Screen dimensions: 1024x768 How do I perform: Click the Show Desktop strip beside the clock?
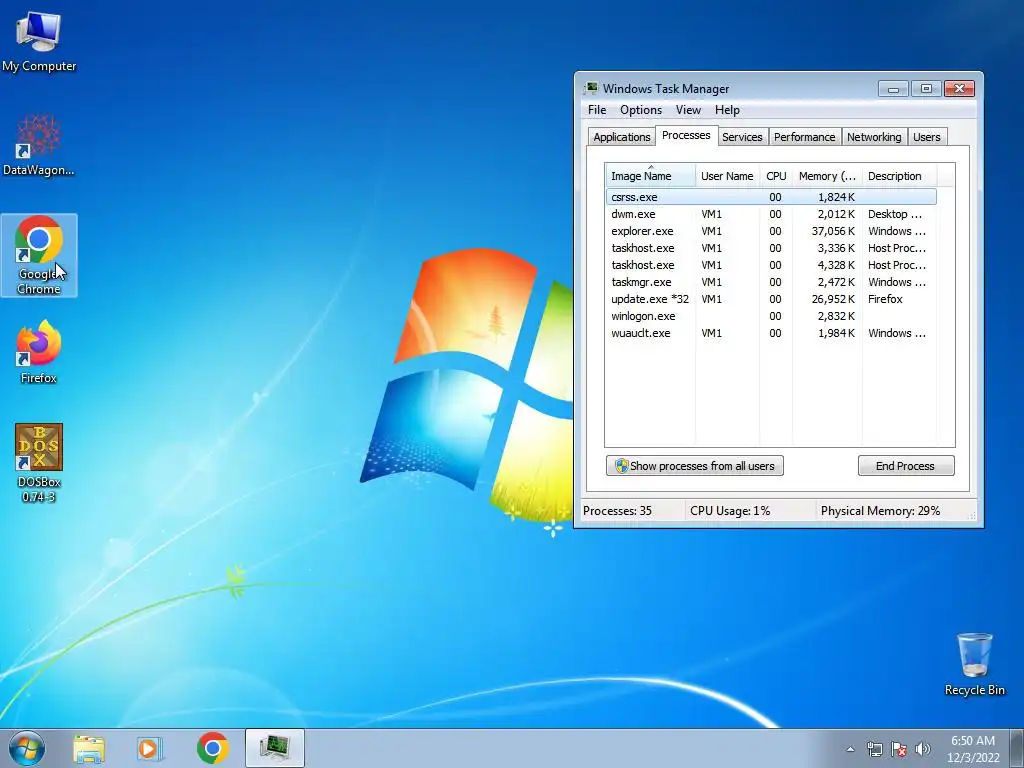pyautogui.click(x=1017, y=749)
